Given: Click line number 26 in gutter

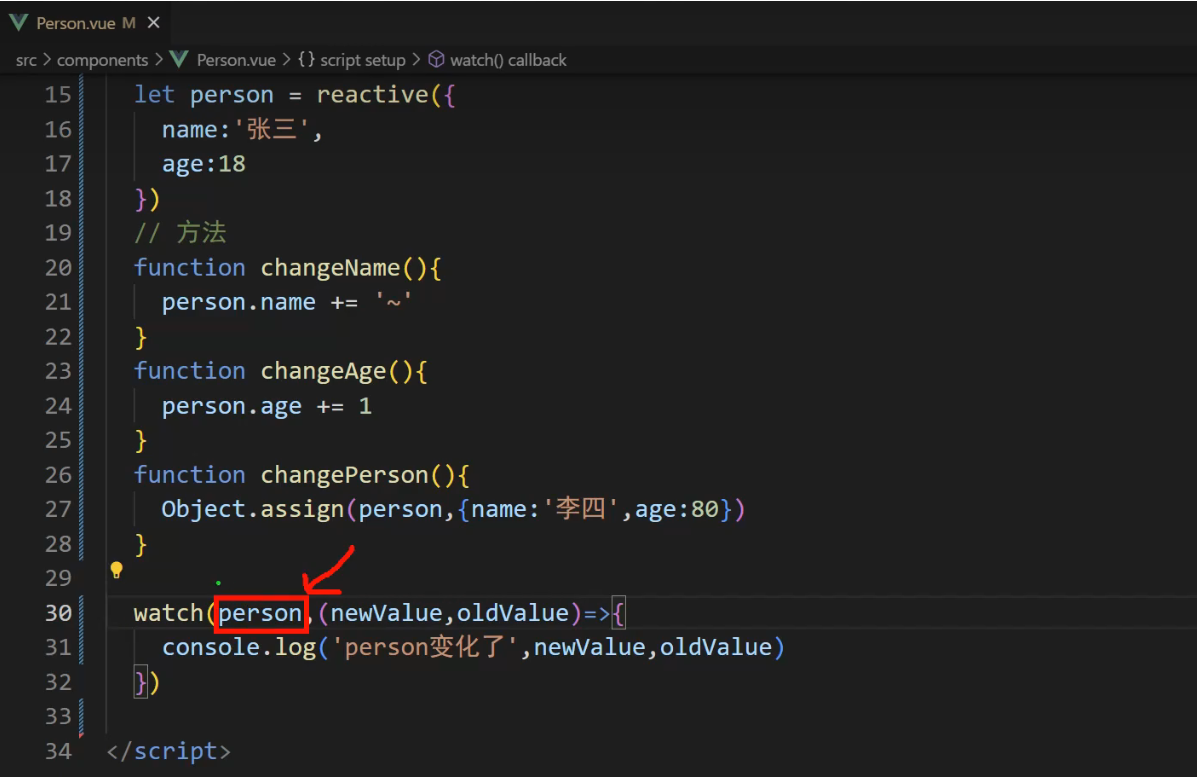Looking at the screenshot, I should pos(58,475).
